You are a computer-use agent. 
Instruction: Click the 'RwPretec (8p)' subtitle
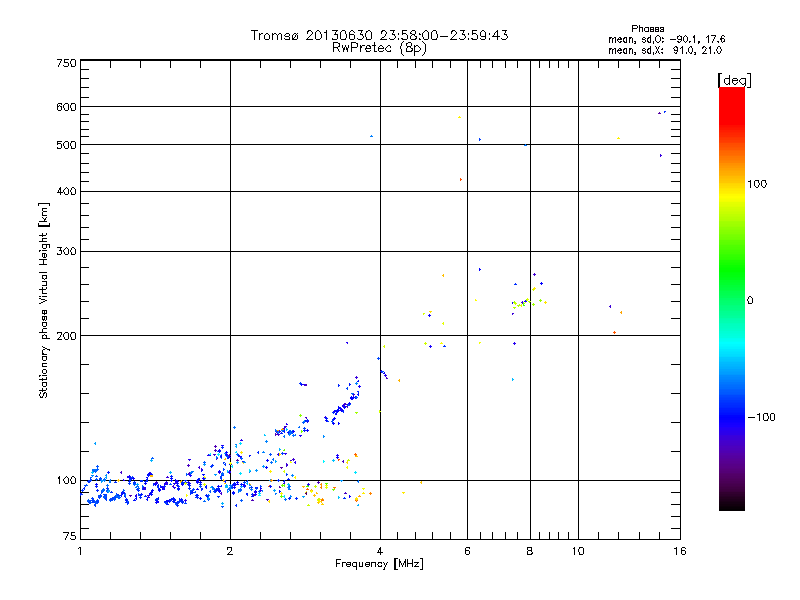(379, 48)
